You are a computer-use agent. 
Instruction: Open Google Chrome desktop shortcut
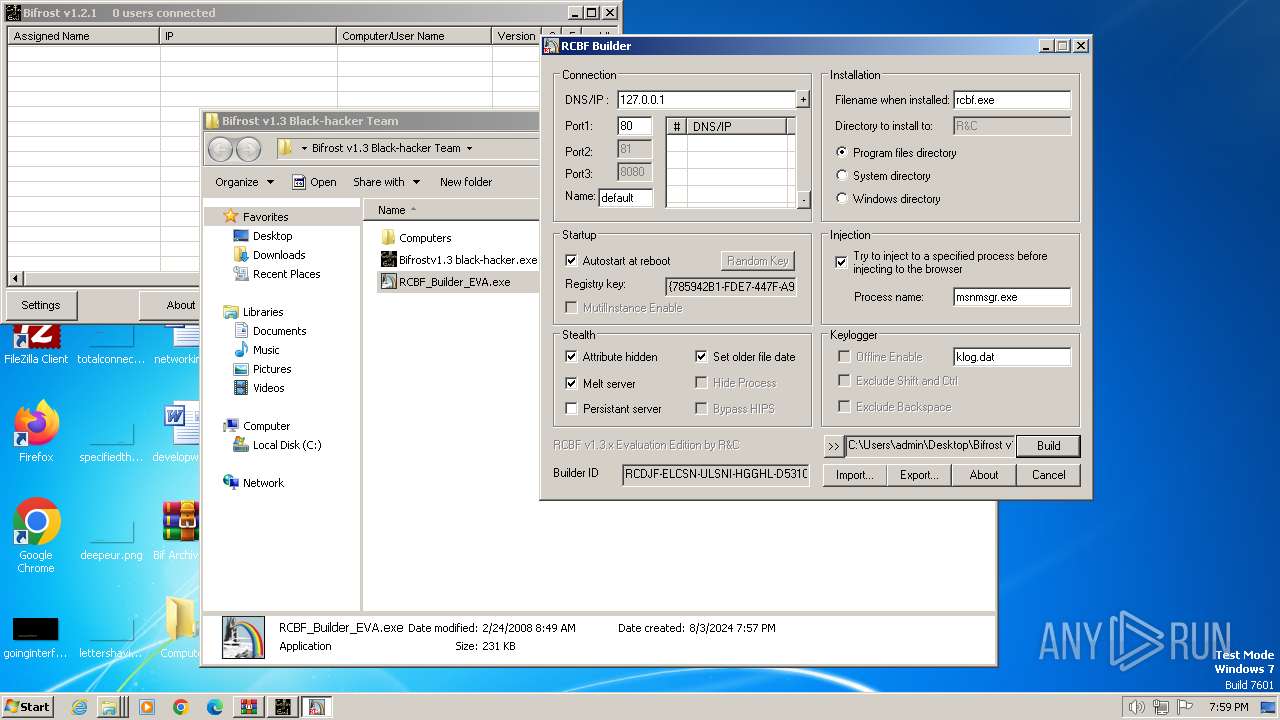tap(36, 535)
